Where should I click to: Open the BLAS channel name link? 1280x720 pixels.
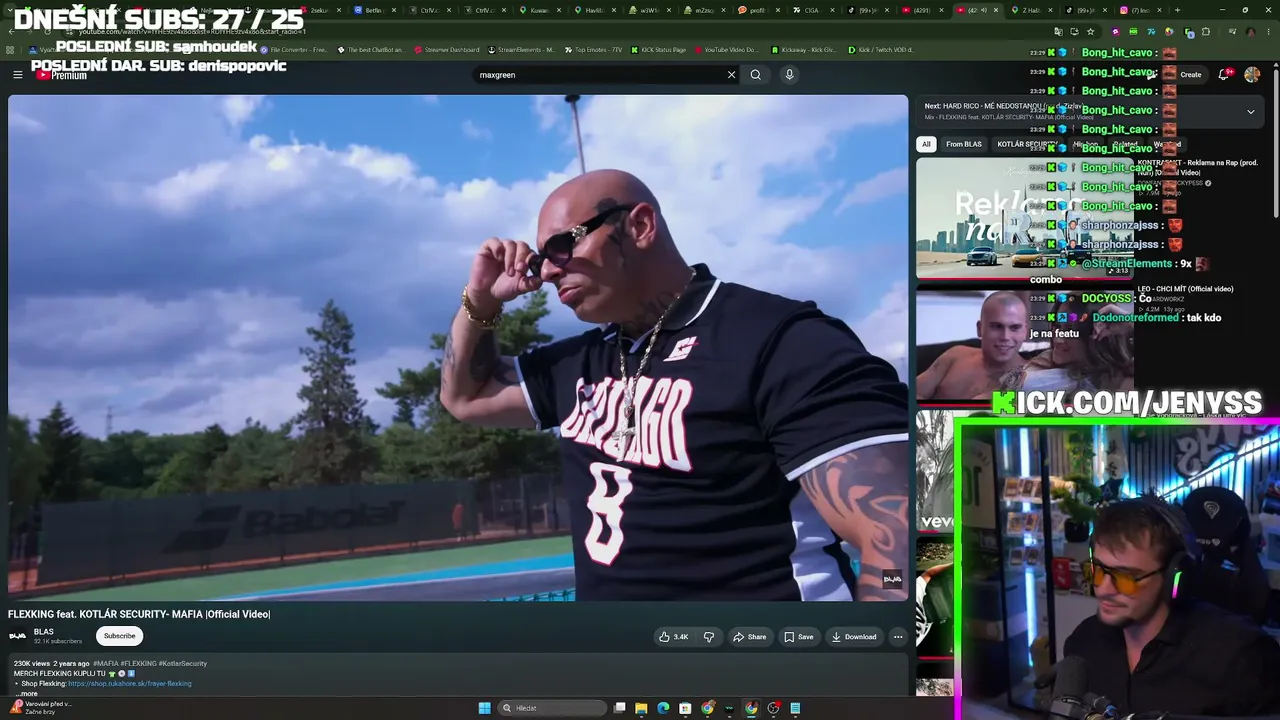44,632
